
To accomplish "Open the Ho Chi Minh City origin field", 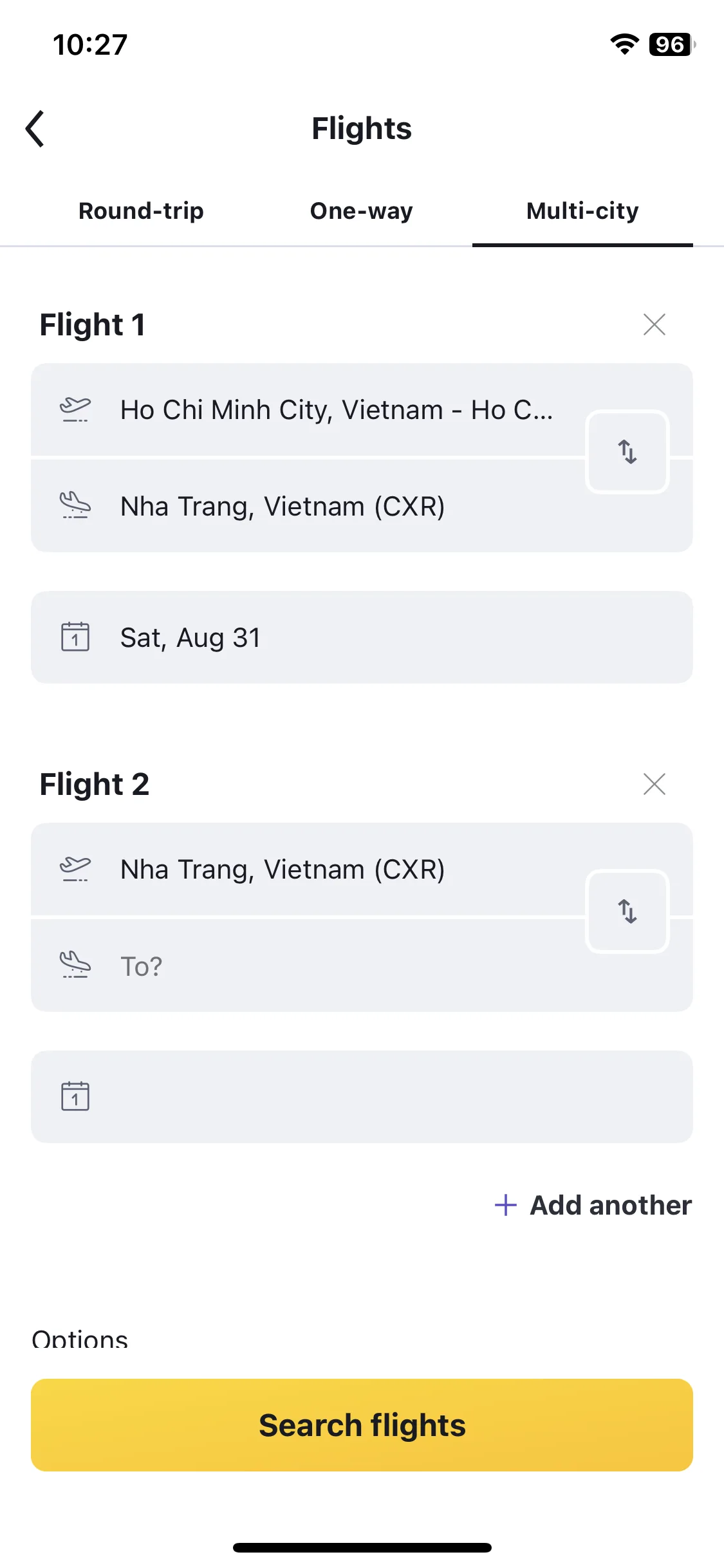I will click(308, 409).
